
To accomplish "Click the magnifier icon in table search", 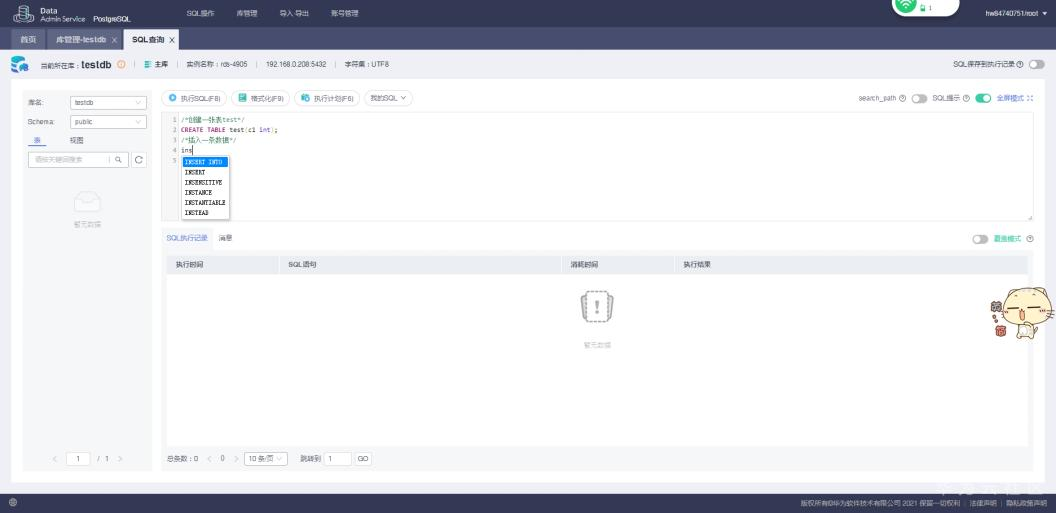I will click(119, 160).
